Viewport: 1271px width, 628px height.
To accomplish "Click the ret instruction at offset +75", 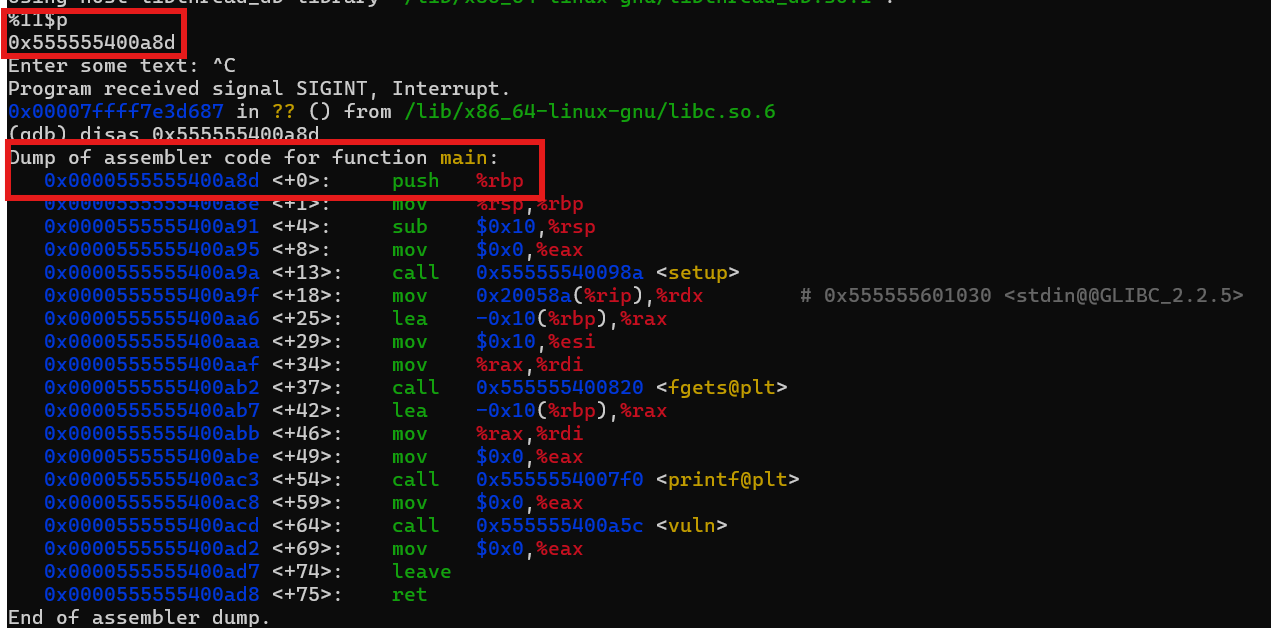I will pyautogui.click(x=409, y=594).
